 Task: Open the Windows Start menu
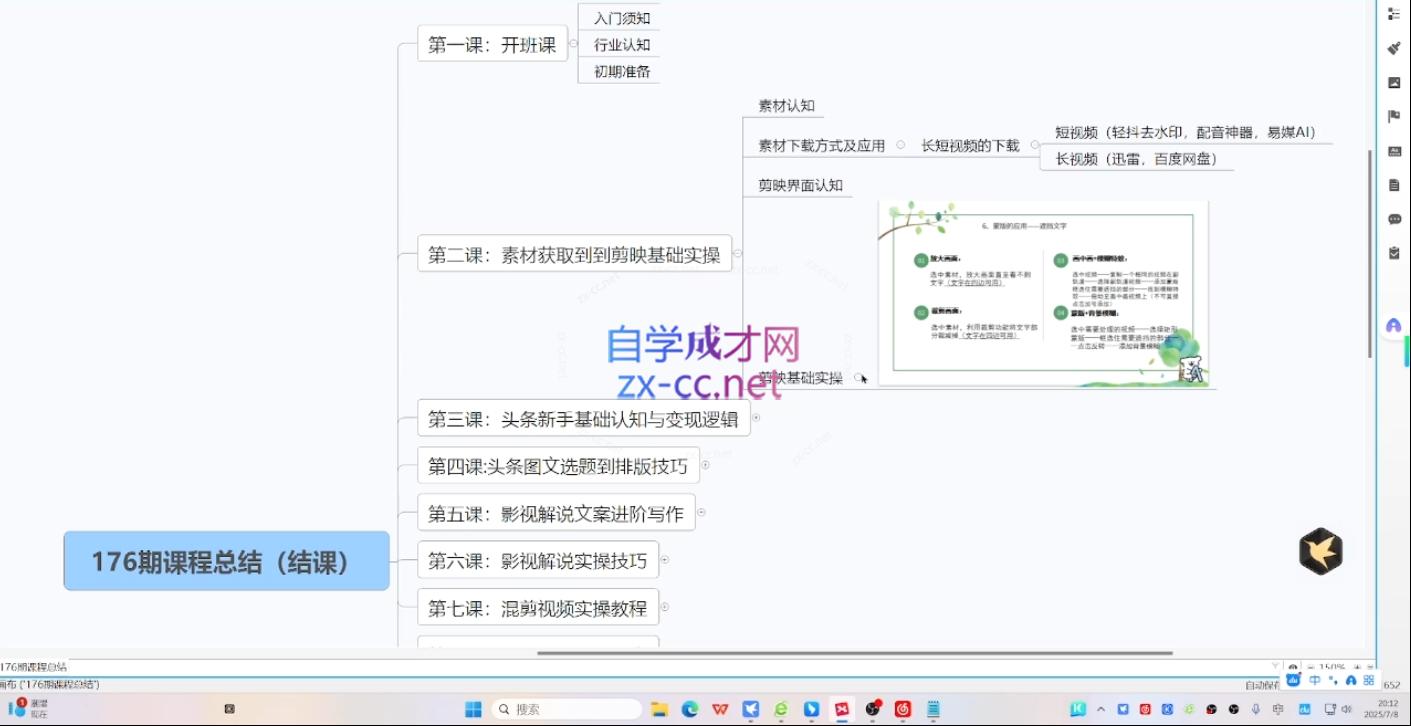(x=473, y=709)
